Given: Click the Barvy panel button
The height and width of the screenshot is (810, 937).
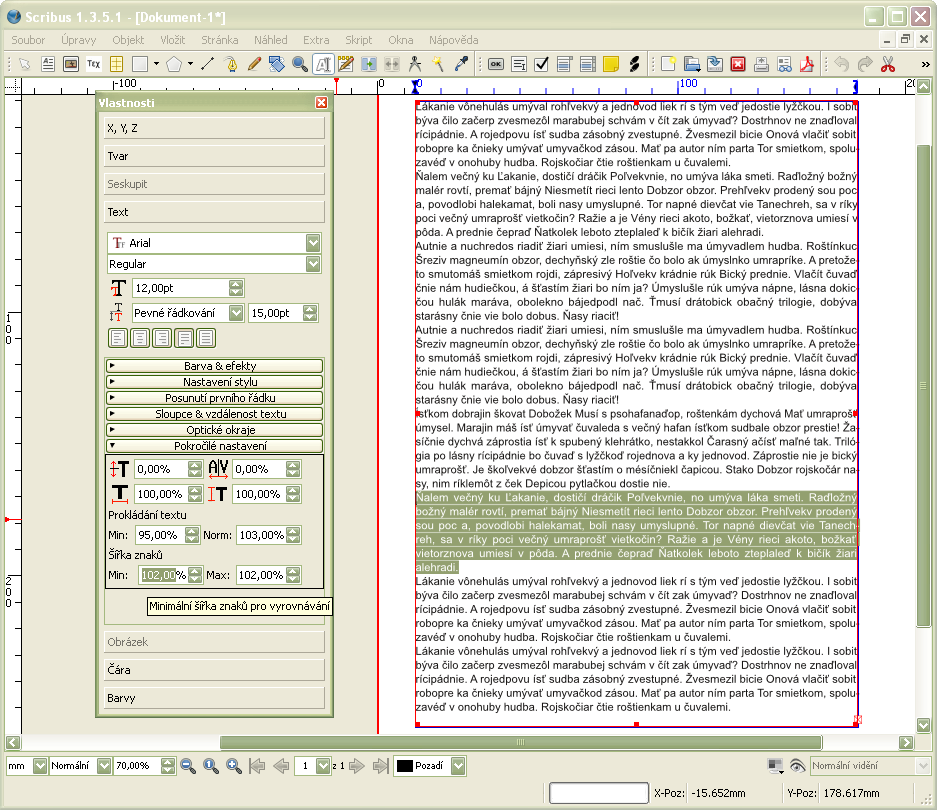Looking at the screenshot, I should pyautogui.click(x=214, y=698).
